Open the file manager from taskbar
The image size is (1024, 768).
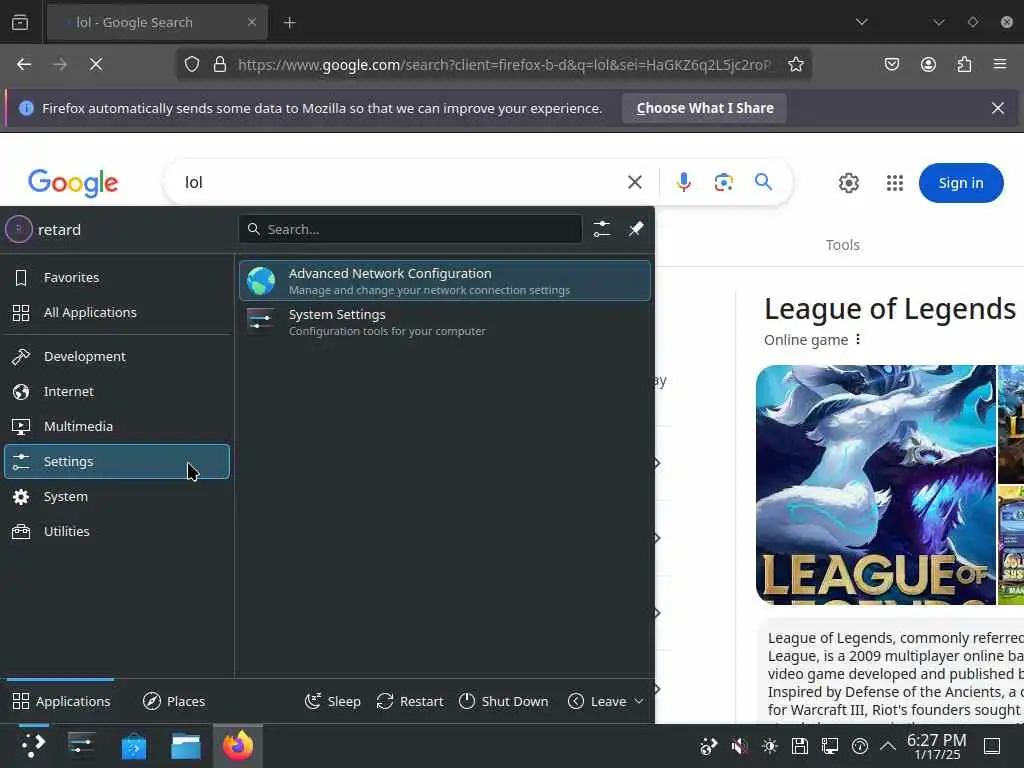pos(186,745)
